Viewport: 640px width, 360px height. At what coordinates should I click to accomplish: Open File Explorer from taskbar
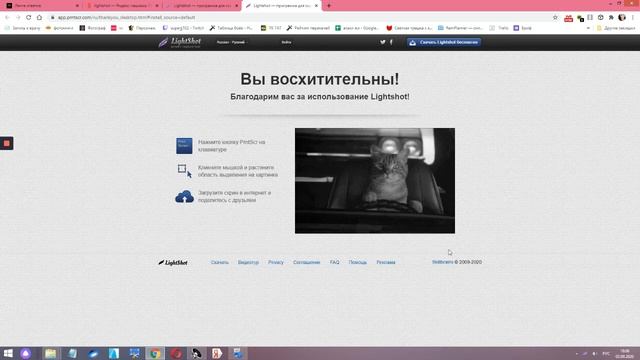(x=51, y=353)
